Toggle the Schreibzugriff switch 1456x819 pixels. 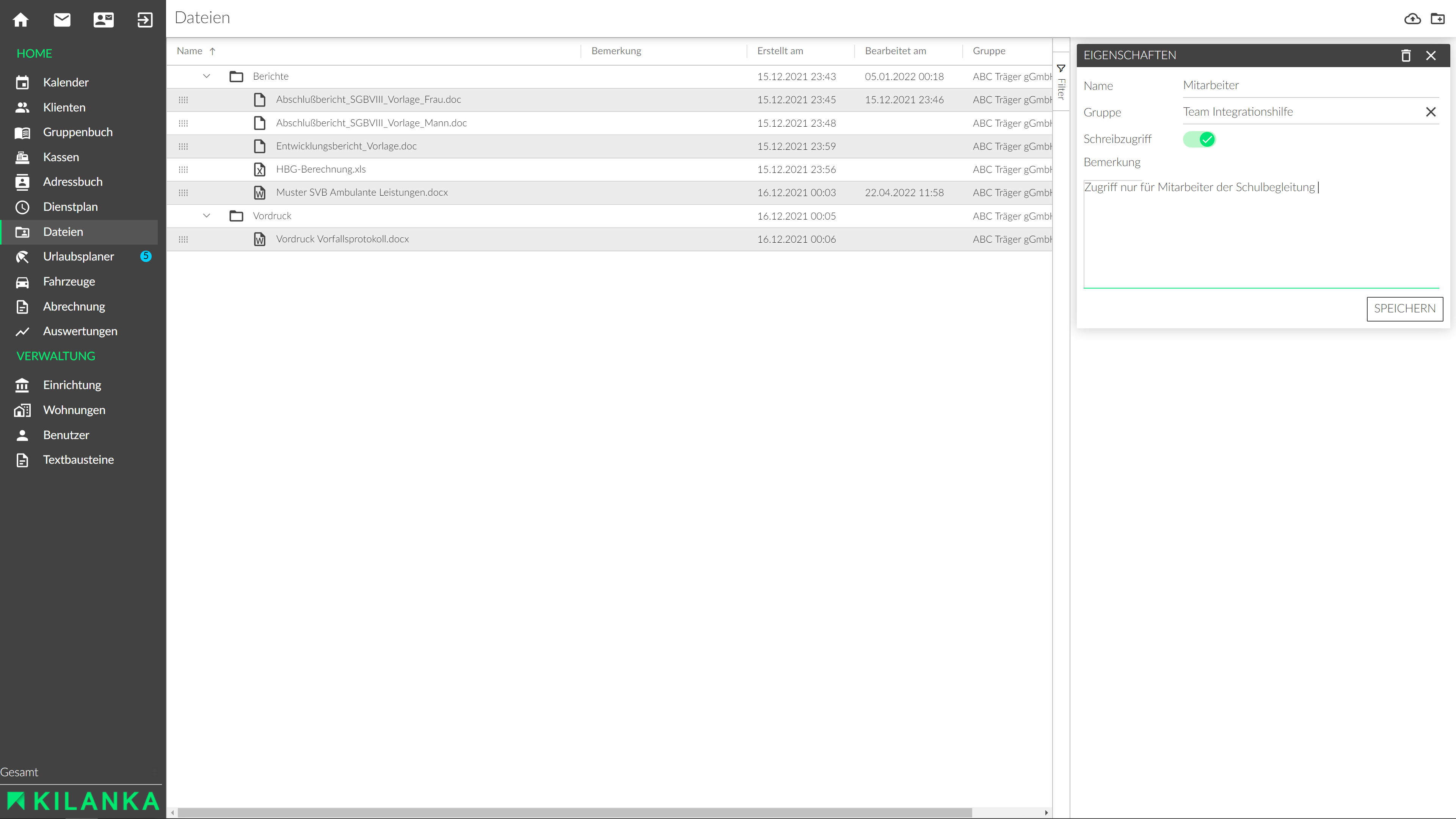pos(1199,139)
